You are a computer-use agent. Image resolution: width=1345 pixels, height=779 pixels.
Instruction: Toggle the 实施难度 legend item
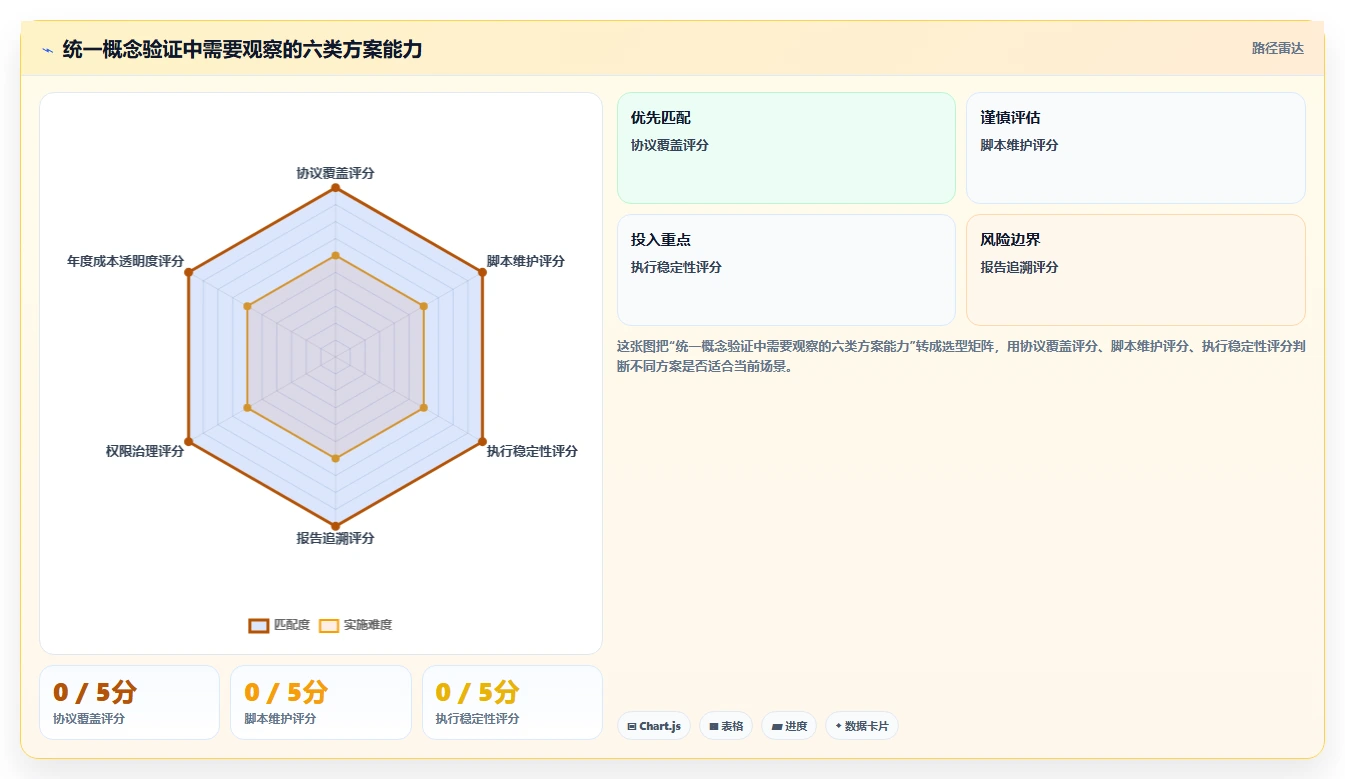pyautogui.click(x=355, y=625)
